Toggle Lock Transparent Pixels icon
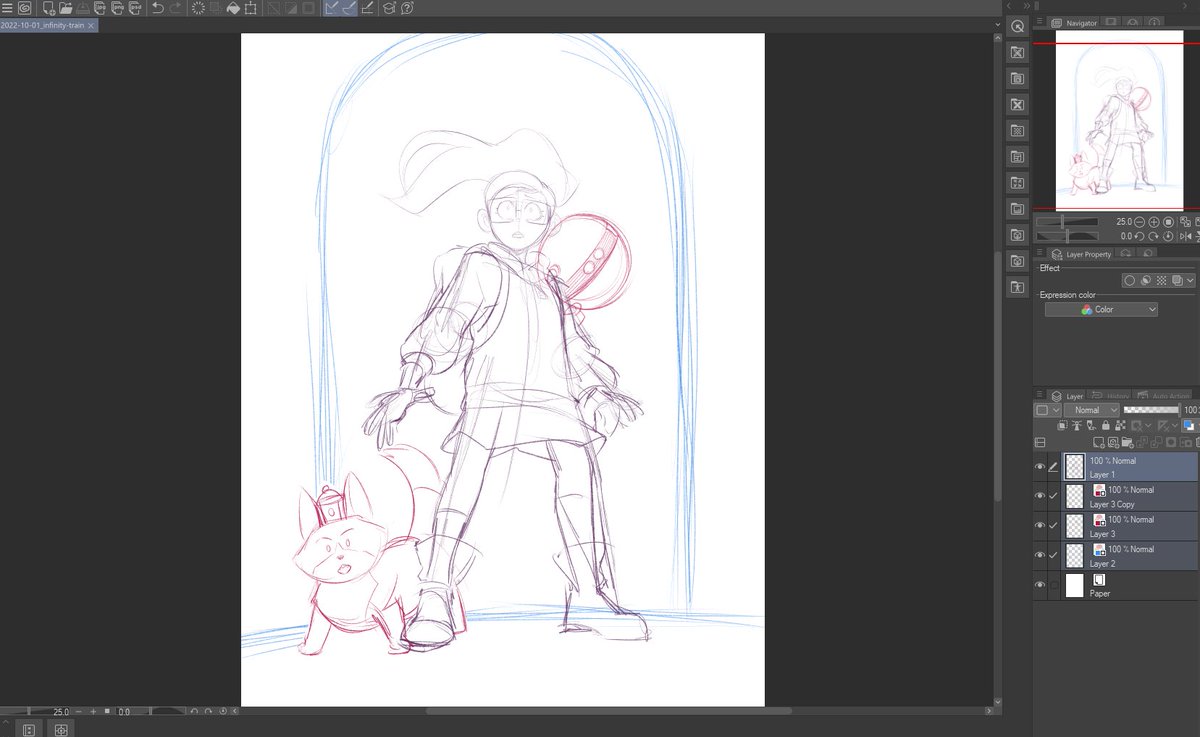This screenshot has width=1200, height=737. 1120,425
